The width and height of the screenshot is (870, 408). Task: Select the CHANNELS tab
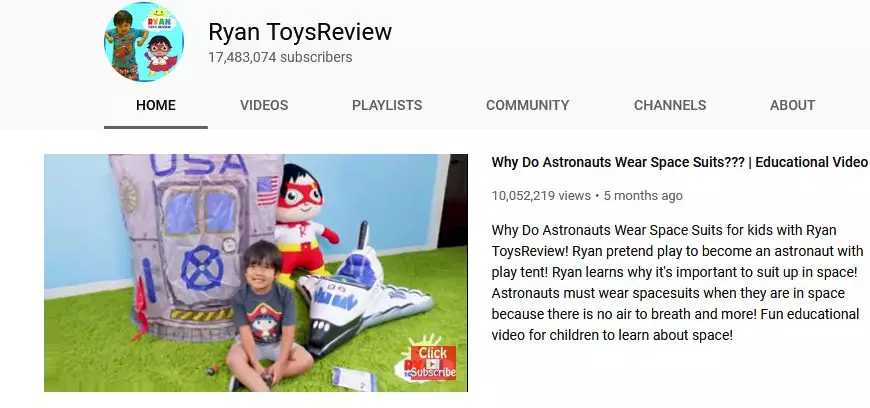pos(670,105)
